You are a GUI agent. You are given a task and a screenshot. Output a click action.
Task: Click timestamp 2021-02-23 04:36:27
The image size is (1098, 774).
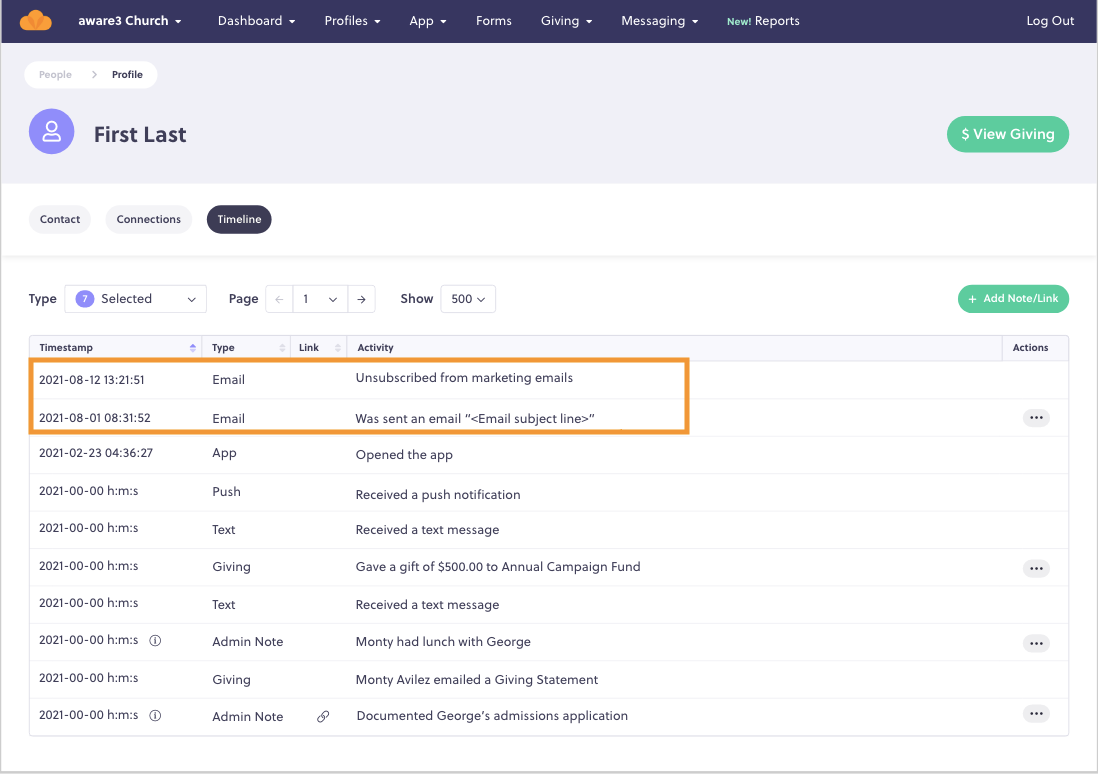pyautogui.click(x=96, y=453)
